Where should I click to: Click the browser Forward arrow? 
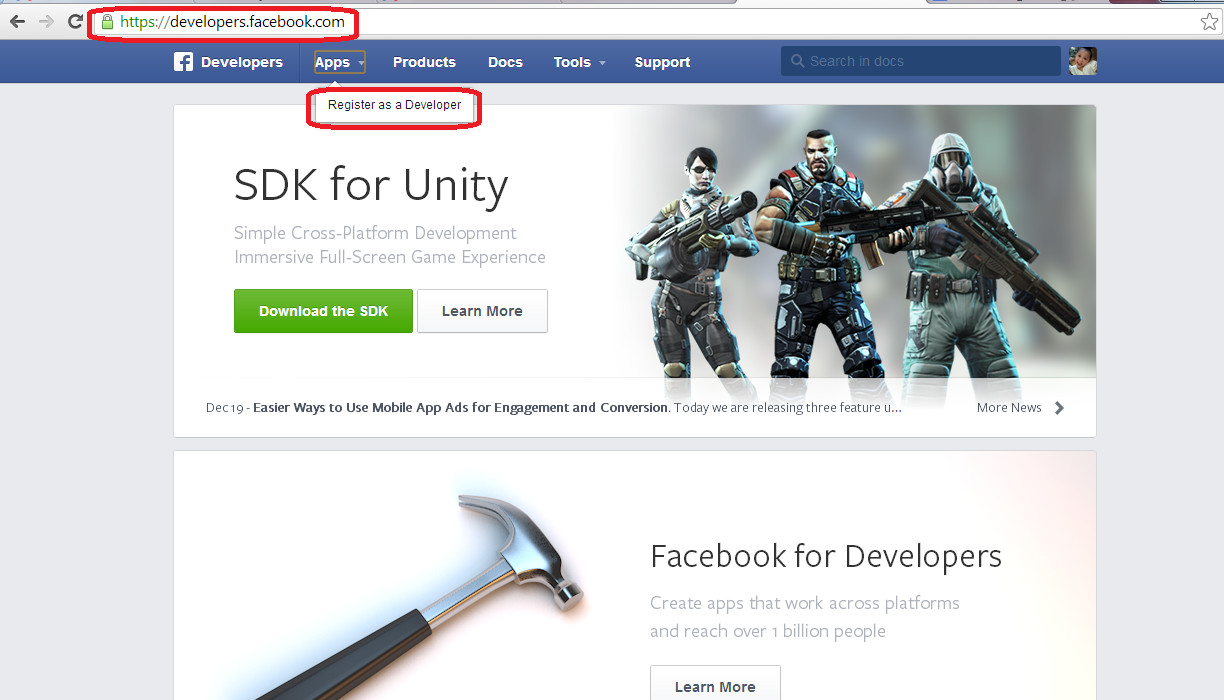coord(46,21)
